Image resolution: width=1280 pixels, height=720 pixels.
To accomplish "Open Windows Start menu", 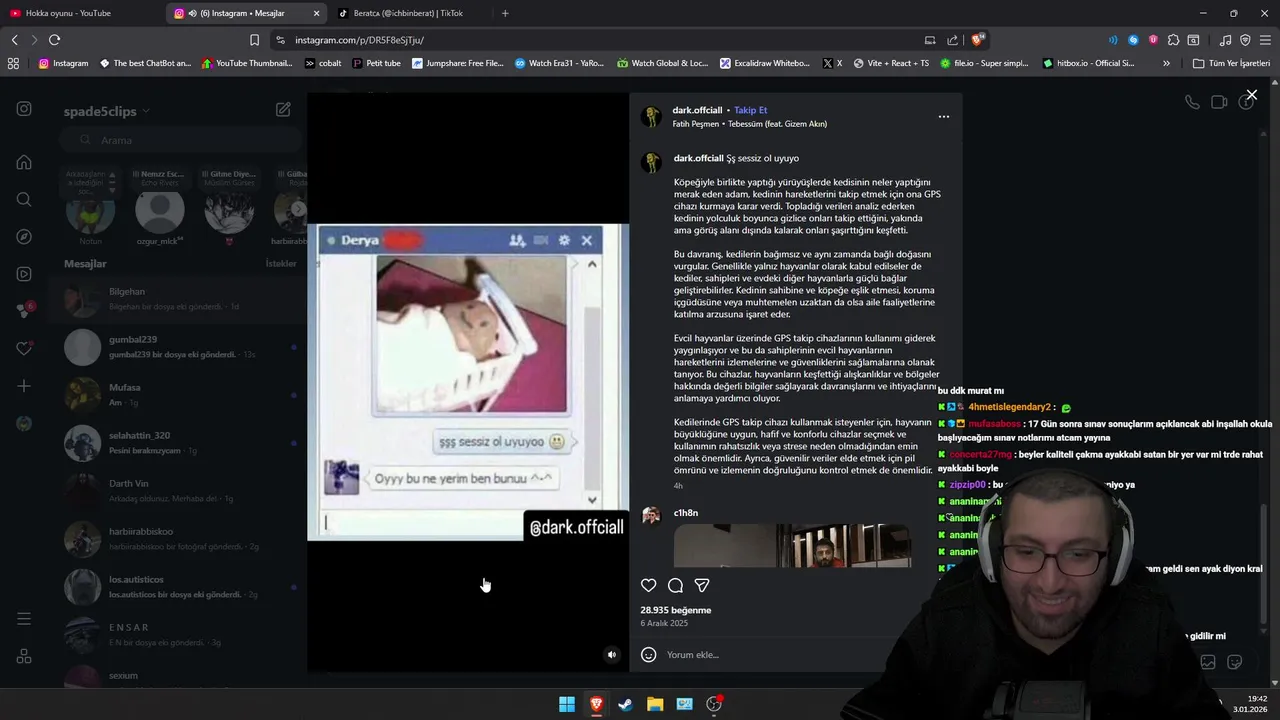I will coord(567,704).
